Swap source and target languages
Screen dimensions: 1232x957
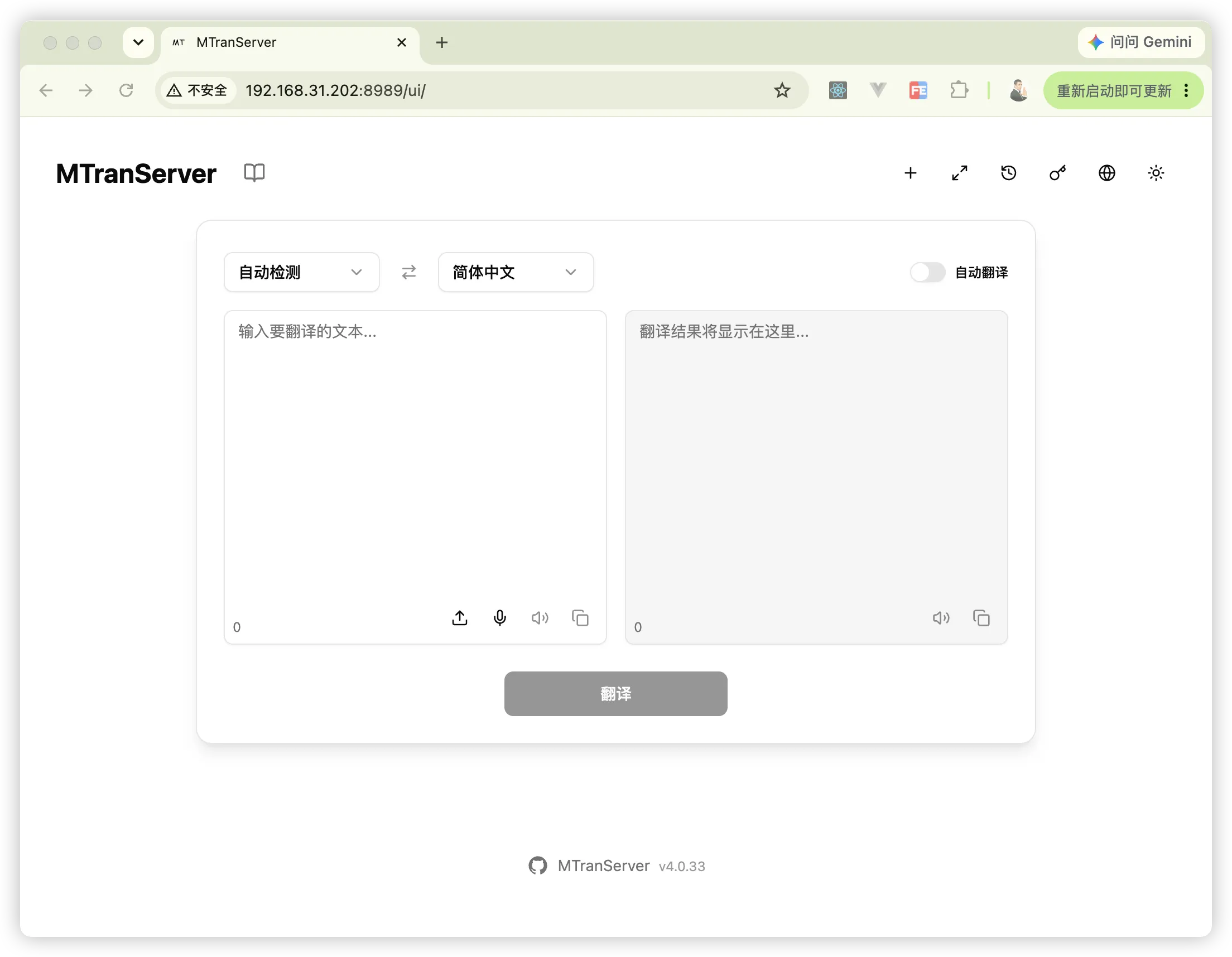tap(409, 272)
